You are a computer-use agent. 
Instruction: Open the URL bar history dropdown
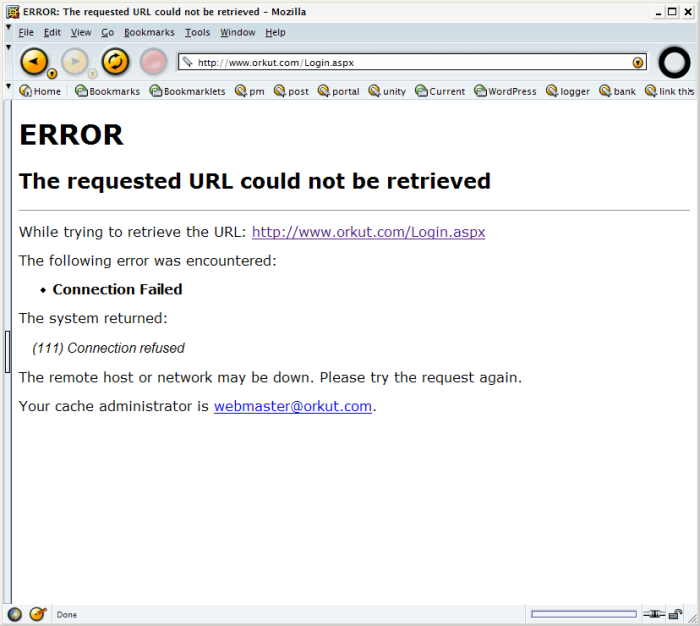[x=638, y=63]
